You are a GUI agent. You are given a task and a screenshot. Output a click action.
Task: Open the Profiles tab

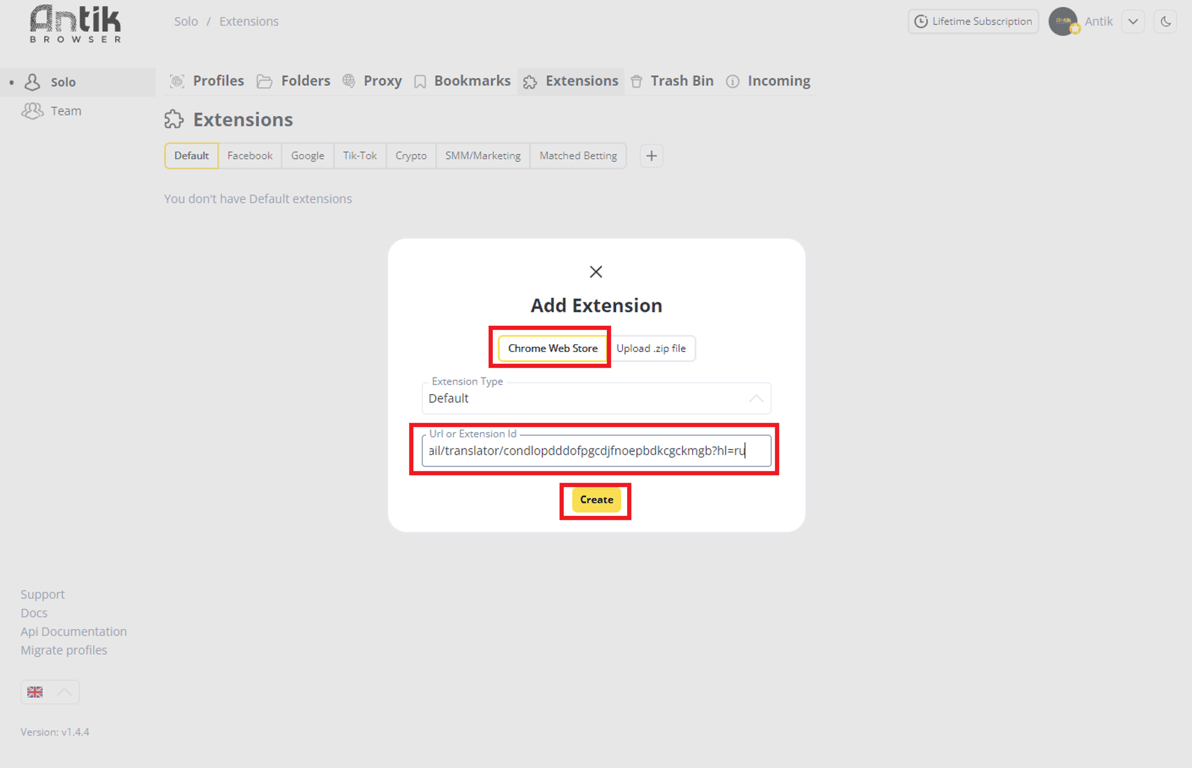point(208,81)
